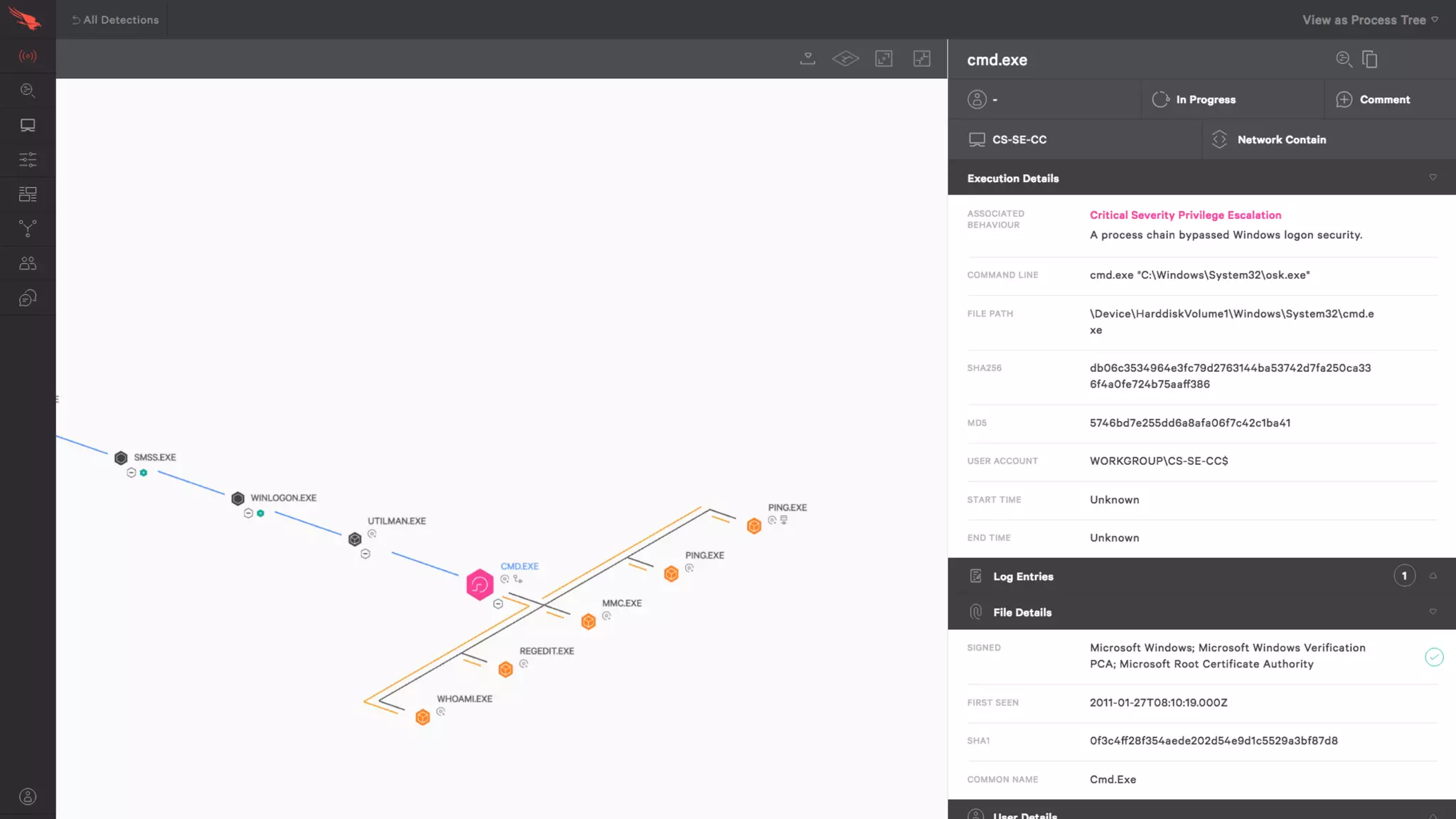The image size is (1456, 819).
Task: Collapse children under SMSS.EXE node
Action: point(132,473)
